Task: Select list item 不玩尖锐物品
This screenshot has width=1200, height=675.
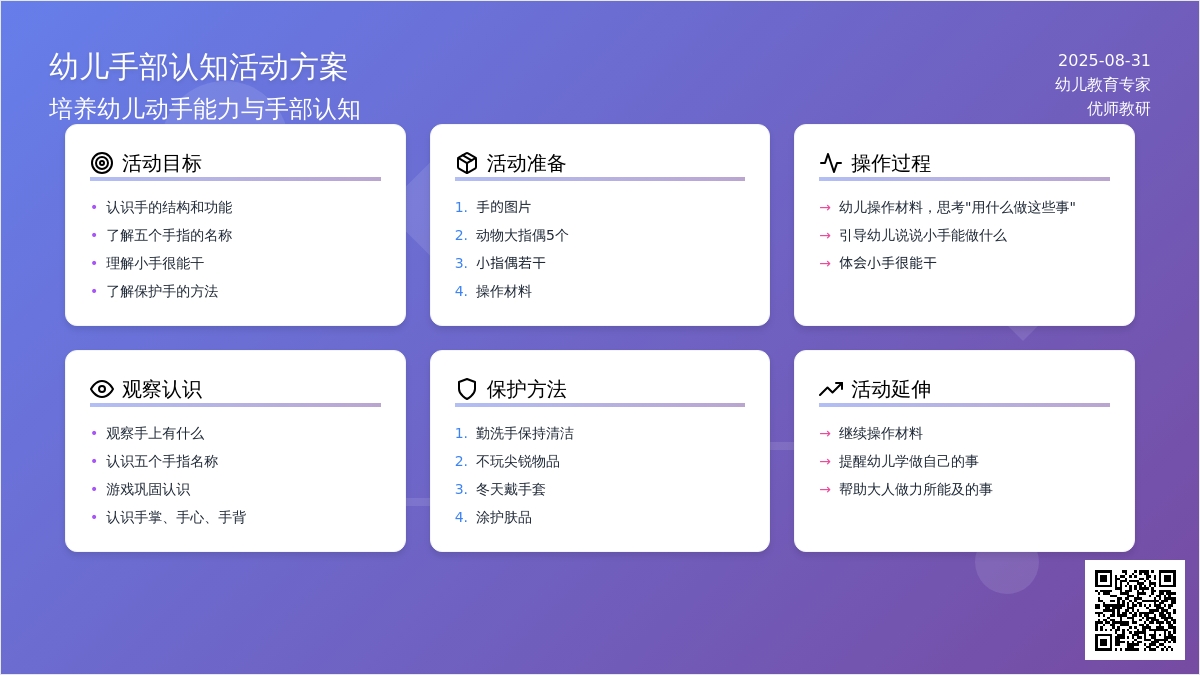Action: (x=518, y=461)
